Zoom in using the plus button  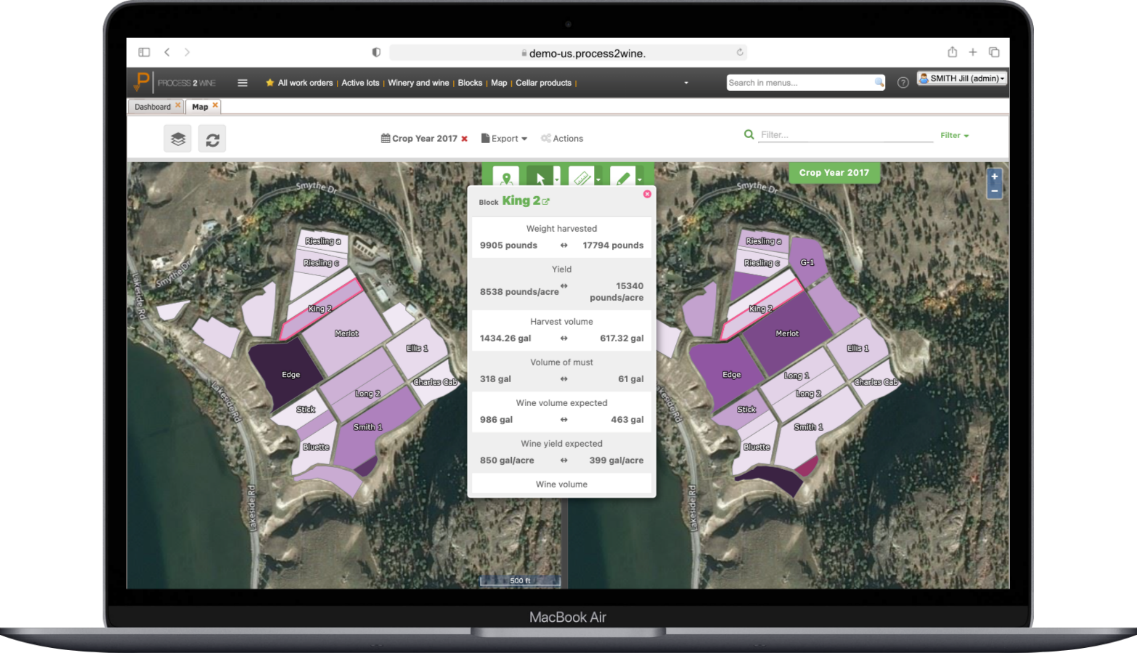993,175
